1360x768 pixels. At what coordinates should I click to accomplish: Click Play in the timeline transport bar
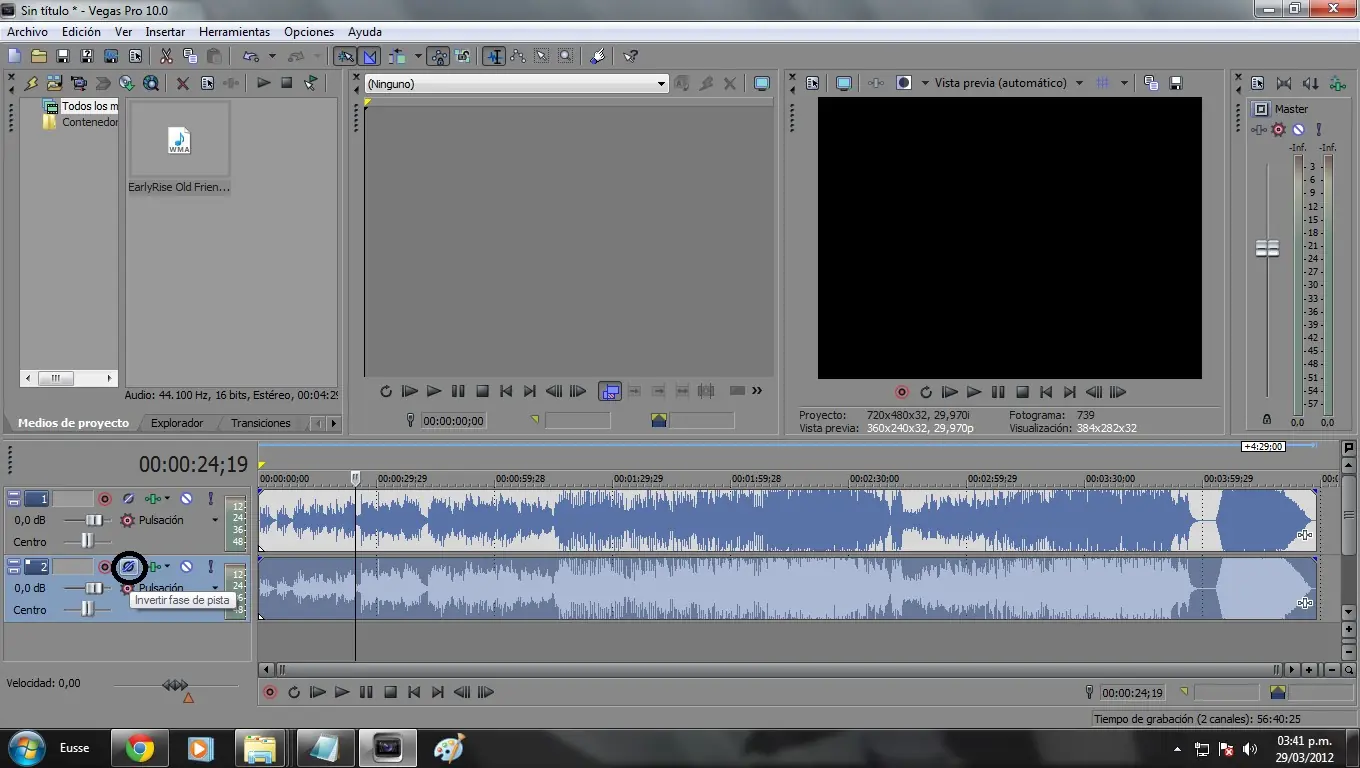click(342, 692)
